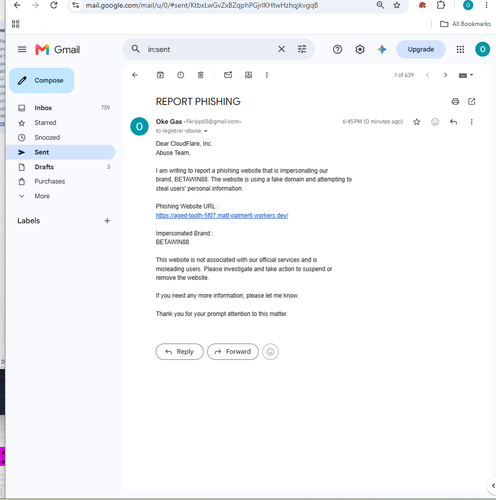The image size is (496, 500).
Task: Archive this email
Action: [160, 75]
